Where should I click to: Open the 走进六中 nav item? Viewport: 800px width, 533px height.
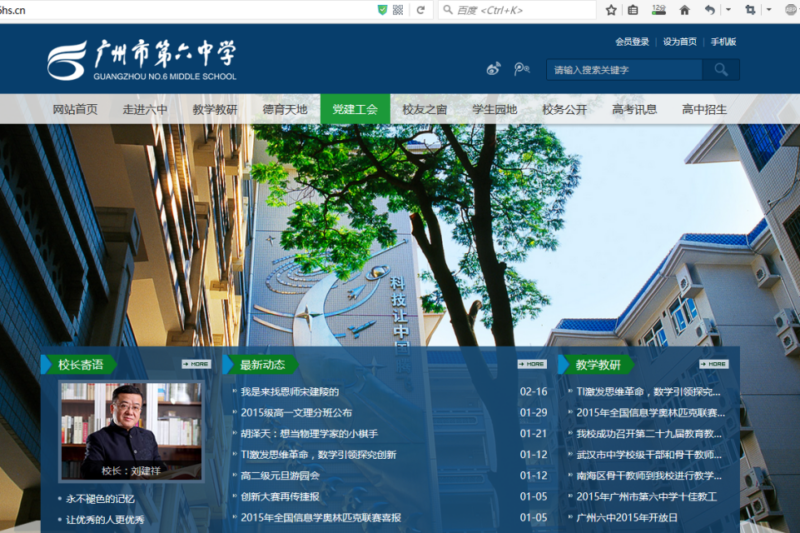(145, 109)
